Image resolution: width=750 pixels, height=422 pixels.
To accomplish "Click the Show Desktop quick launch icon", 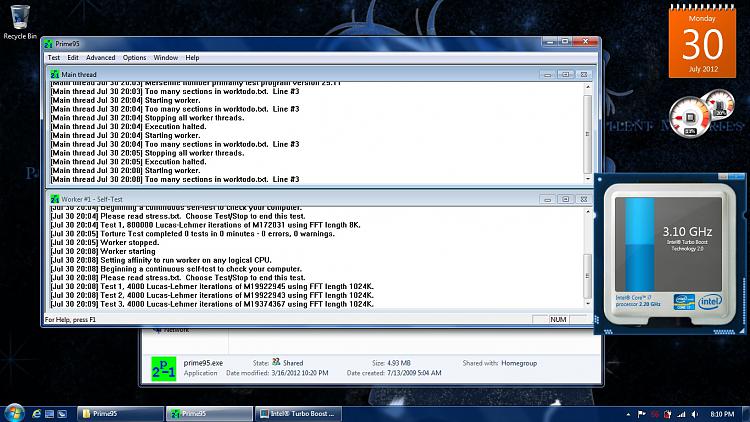I will click(x=49, y=414).
